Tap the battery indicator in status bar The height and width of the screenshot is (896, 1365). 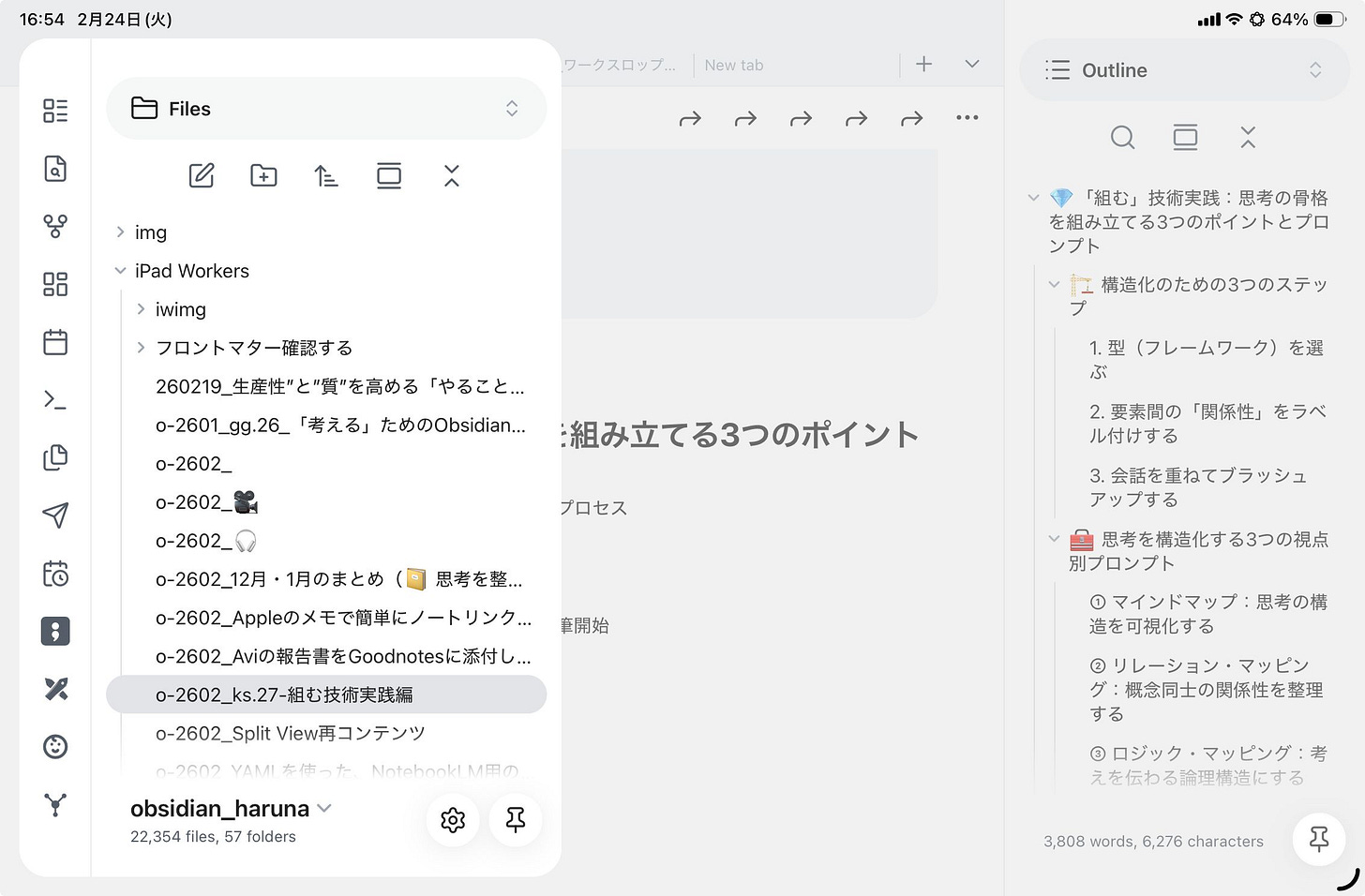1330,19
